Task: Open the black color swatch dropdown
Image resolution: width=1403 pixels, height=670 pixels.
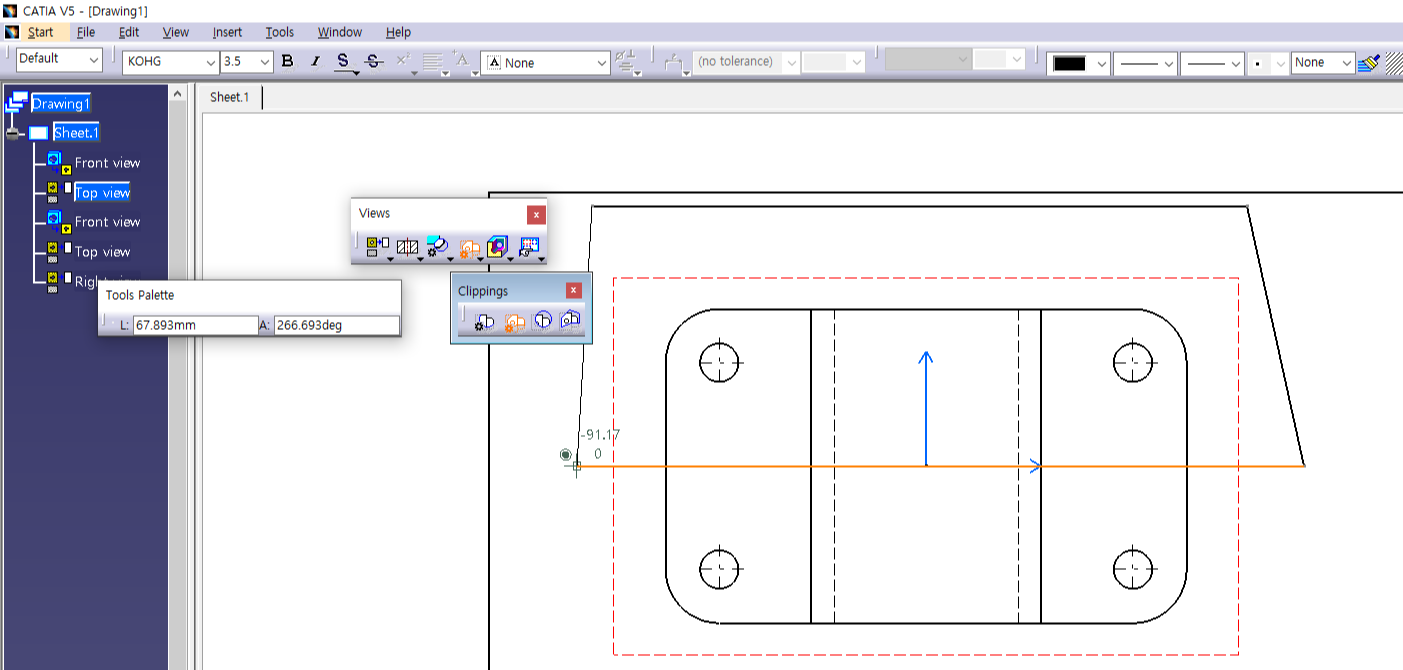Action: (x=1079, y=63)
